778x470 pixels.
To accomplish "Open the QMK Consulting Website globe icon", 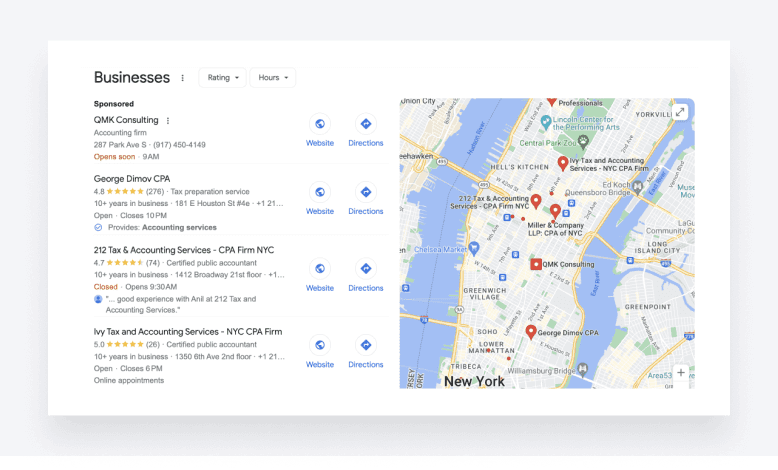I will coord(320,124).
